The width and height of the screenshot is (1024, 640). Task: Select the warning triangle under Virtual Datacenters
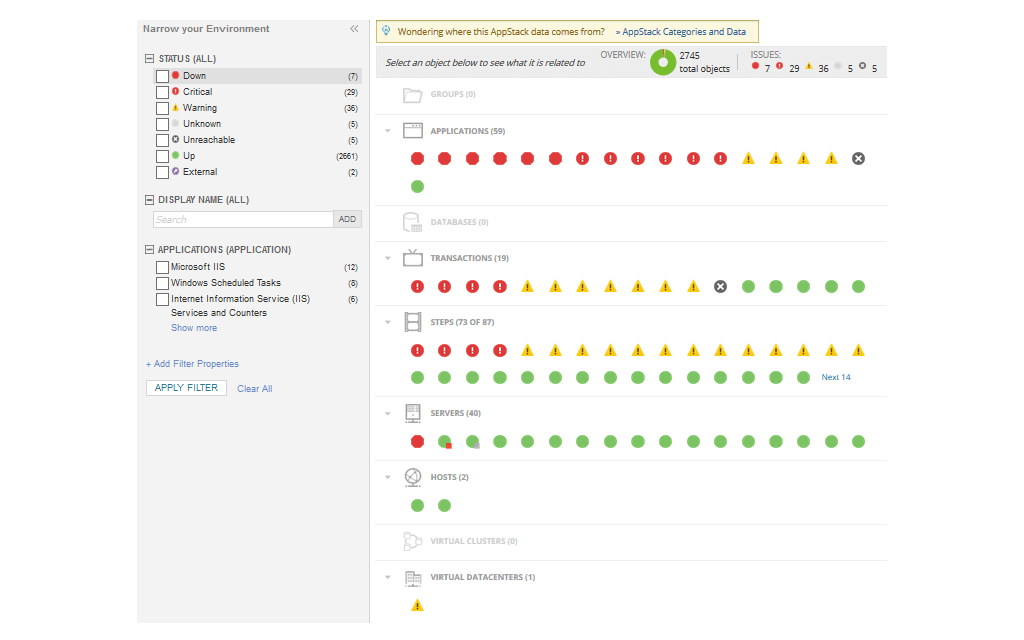417,604
